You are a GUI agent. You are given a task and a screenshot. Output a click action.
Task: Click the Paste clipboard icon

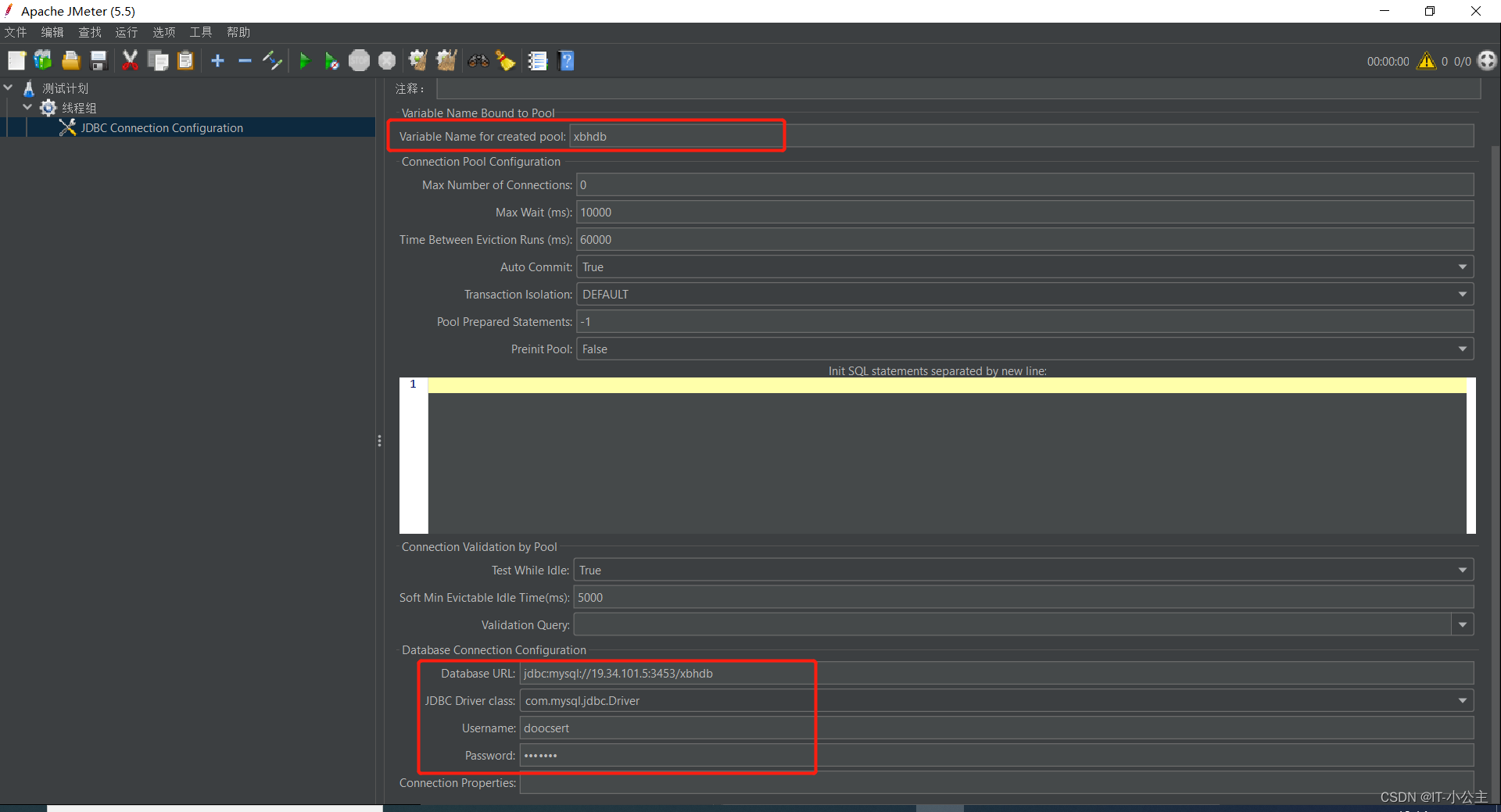coord(185,60)
